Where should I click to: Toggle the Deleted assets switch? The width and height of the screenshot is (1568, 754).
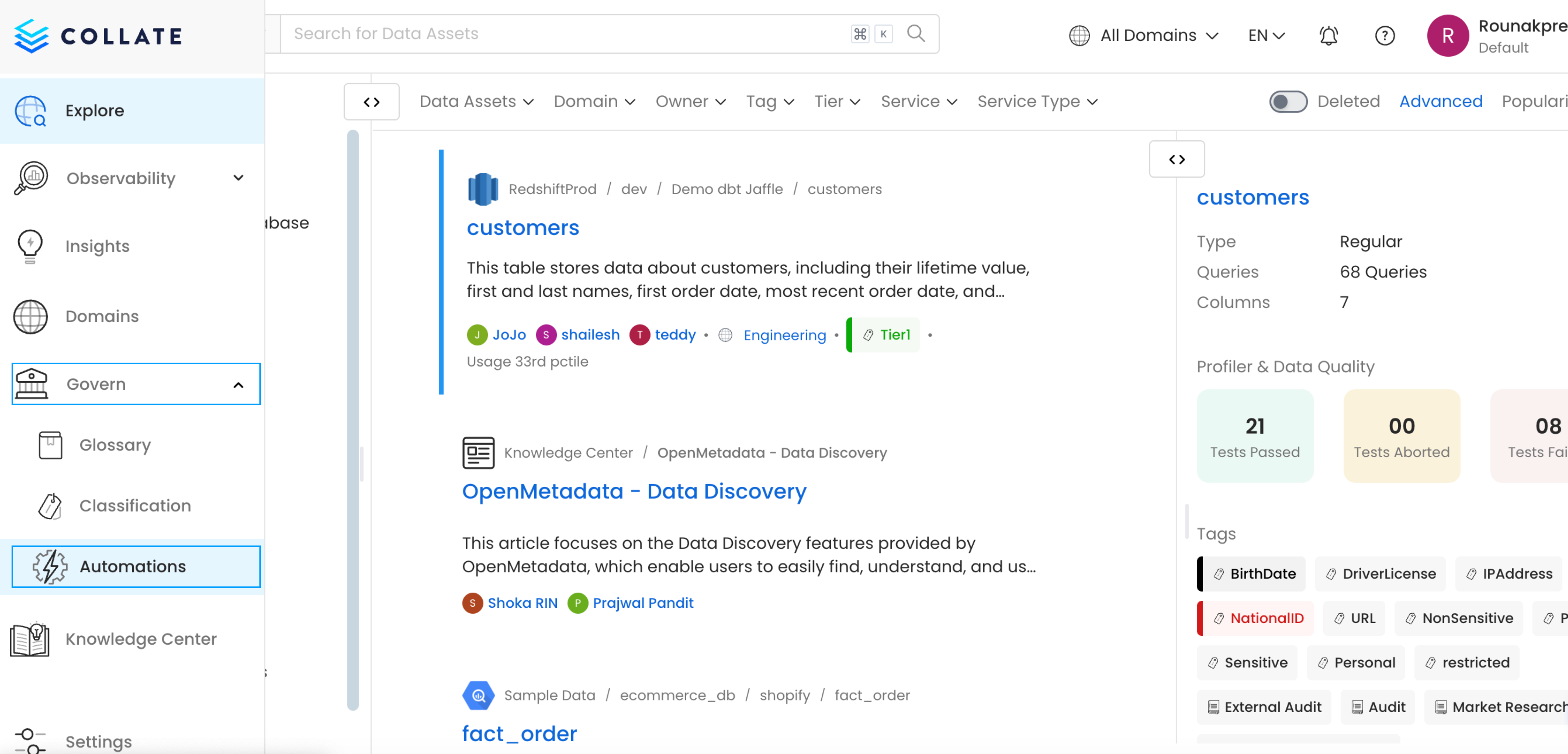tap(1288, 101)
